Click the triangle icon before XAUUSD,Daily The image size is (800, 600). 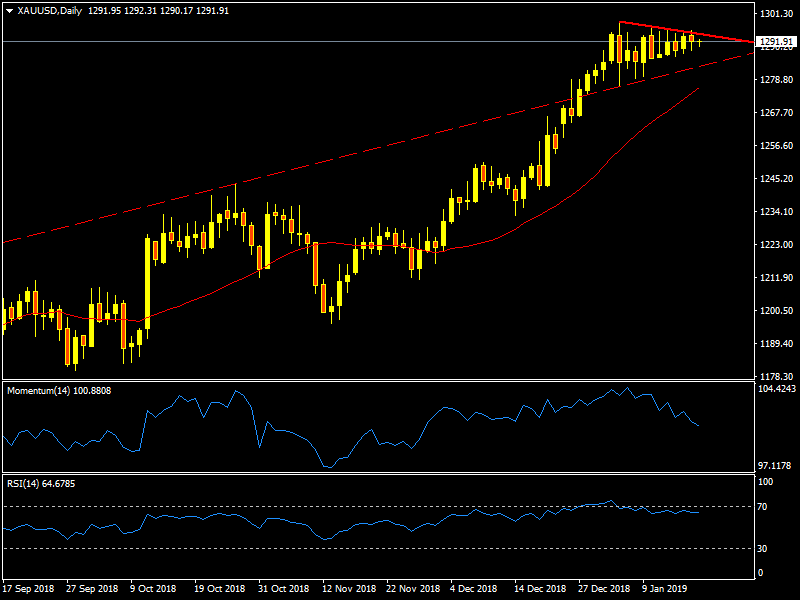pos(9,10)
